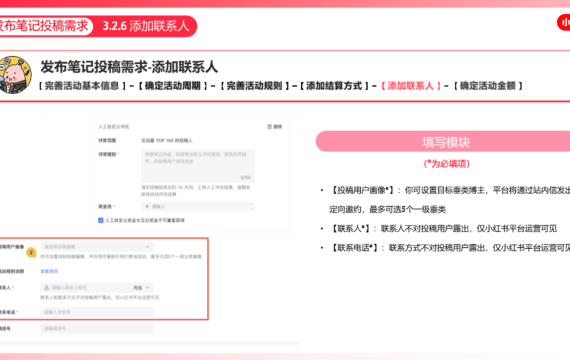Click the 14 天内 upload hint under 评奖规则
Screen dimensions: 570x360
[196, 191]
